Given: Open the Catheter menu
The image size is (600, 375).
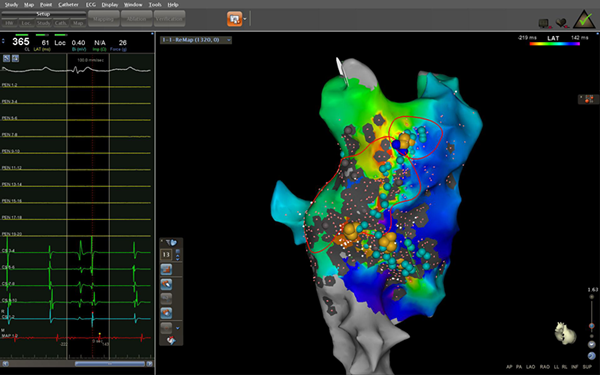Looking at the screenshot, I should (68, 5).
